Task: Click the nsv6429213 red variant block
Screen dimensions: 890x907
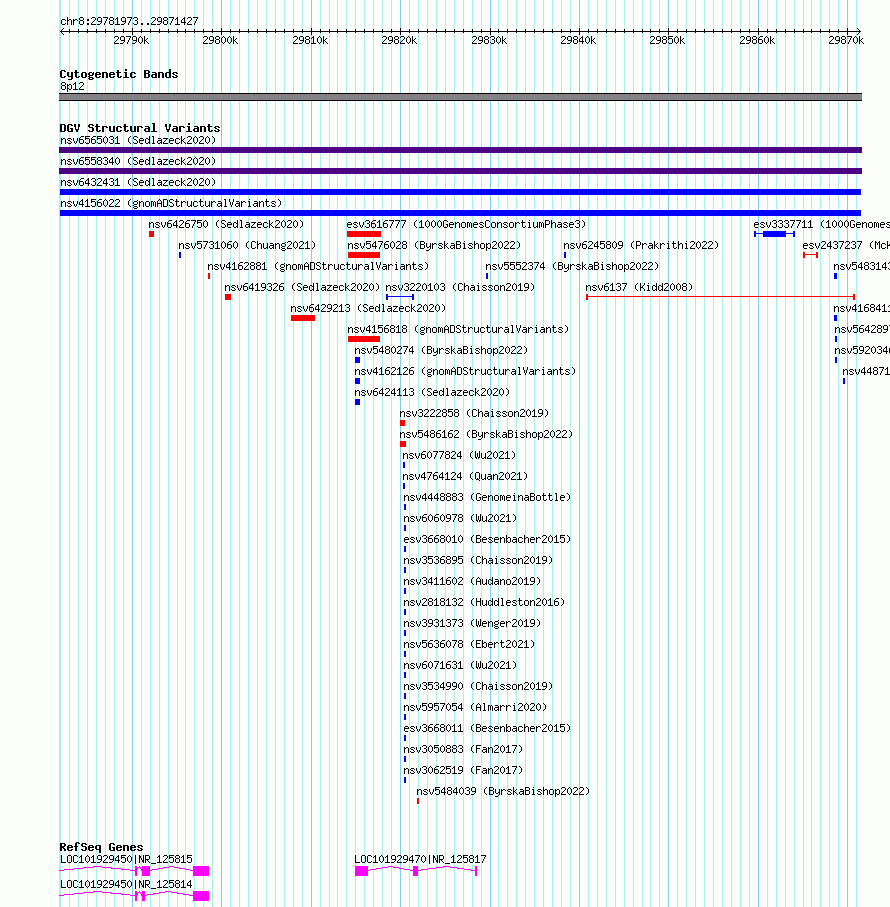Action: point(303,318)
